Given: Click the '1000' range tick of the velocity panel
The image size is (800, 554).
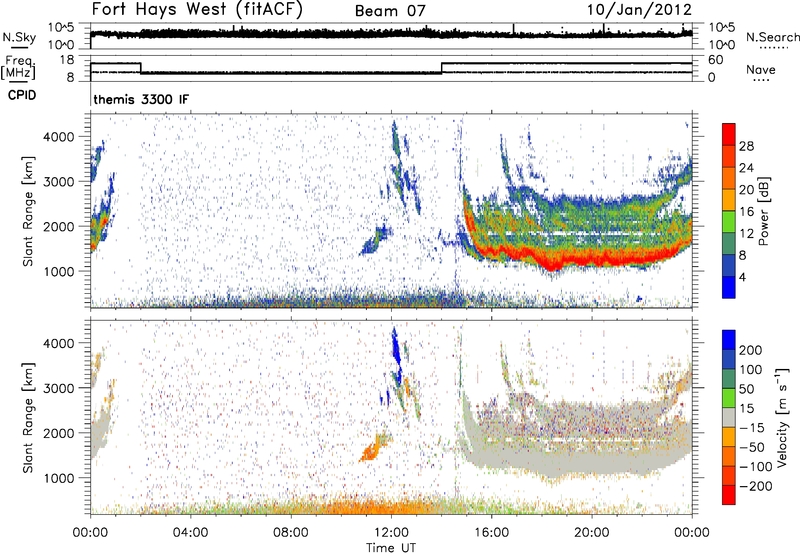Looking at the screenshot, I should click(x=59, y=478).
